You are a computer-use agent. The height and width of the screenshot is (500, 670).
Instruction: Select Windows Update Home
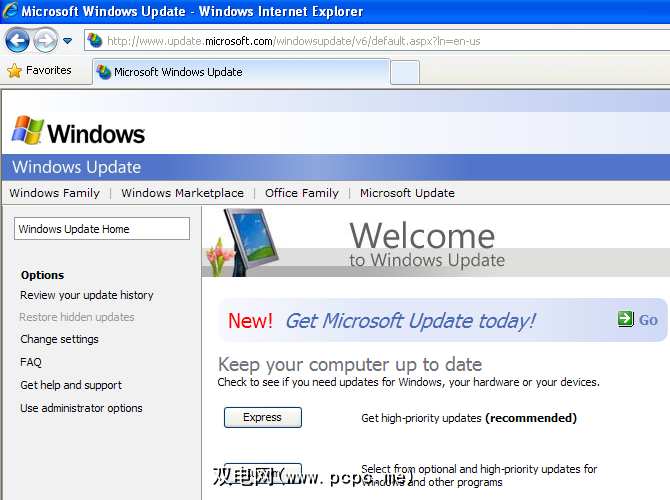coord(102,229)
